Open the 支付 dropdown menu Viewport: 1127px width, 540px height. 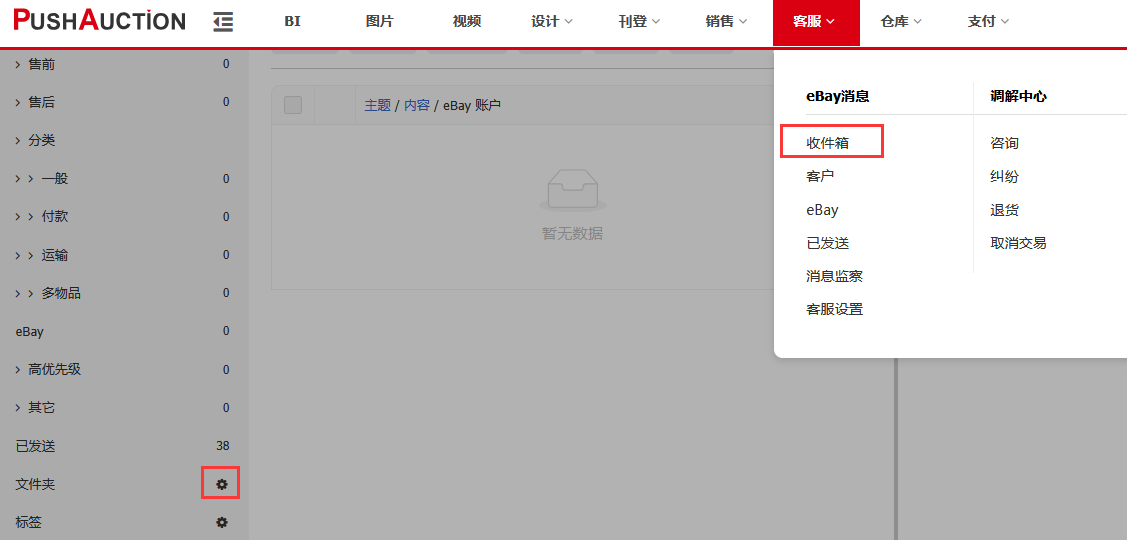(988, 22)
